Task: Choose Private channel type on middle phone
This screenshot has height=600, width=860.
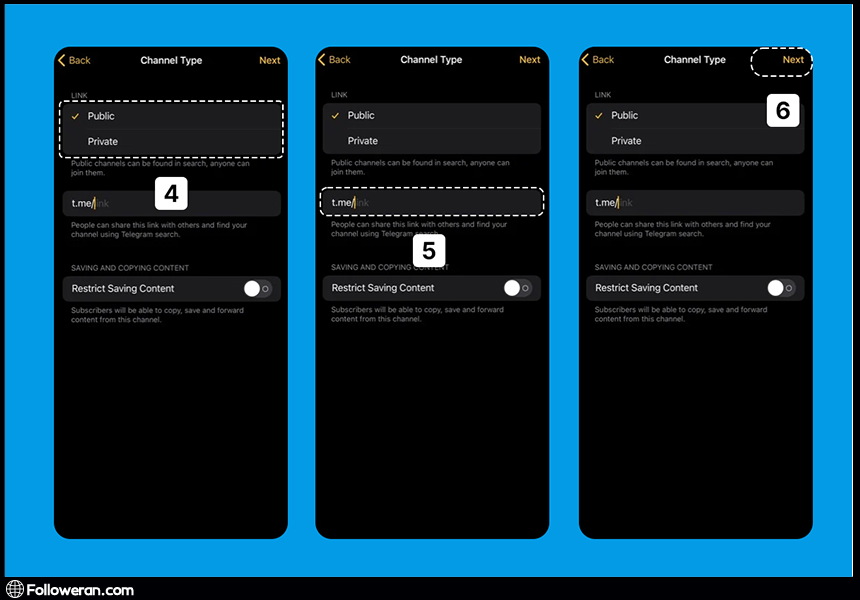Action: coord(363,141)
